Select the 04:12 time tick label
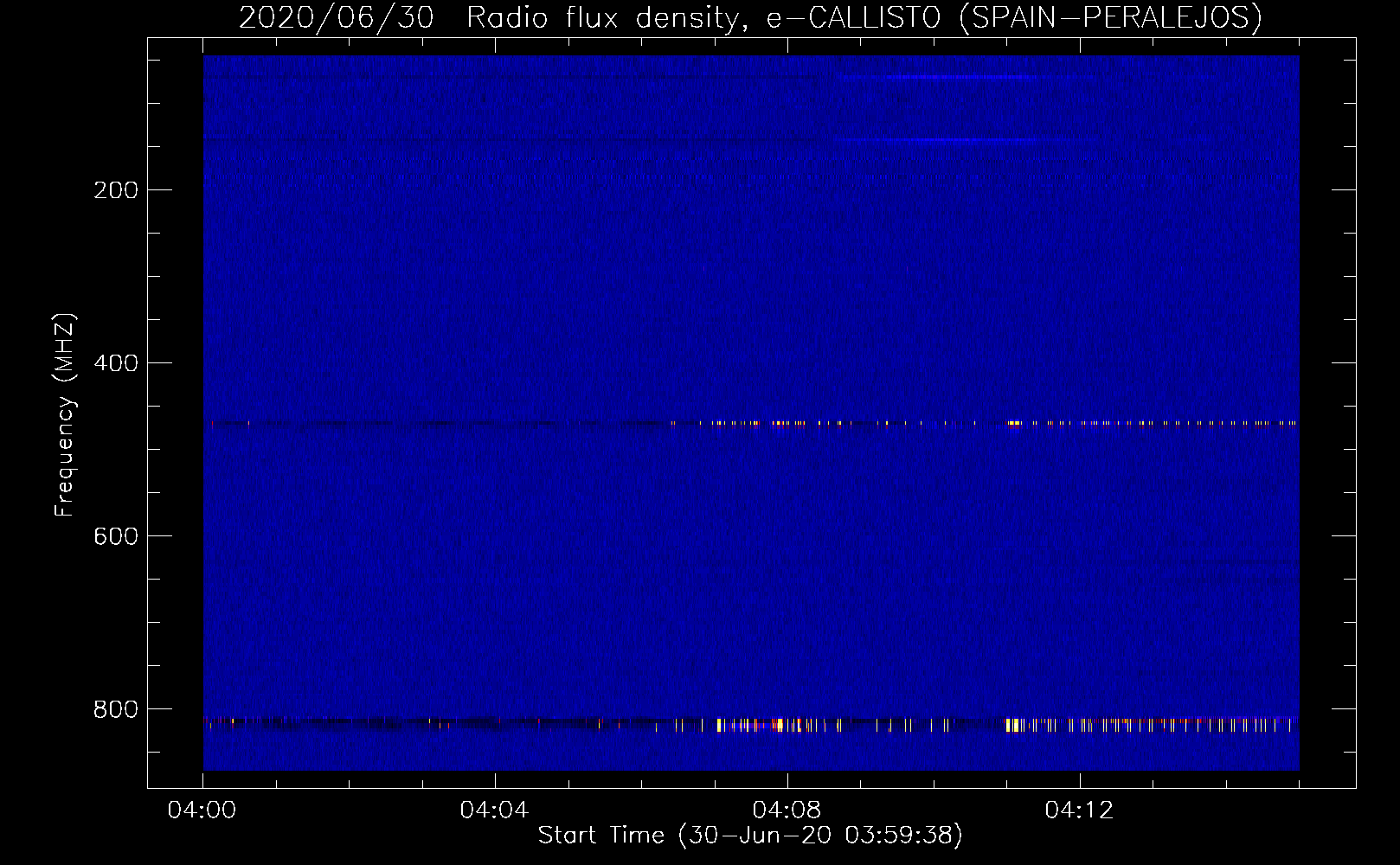The image size is (1400, 865). [x=1079, y=811]
